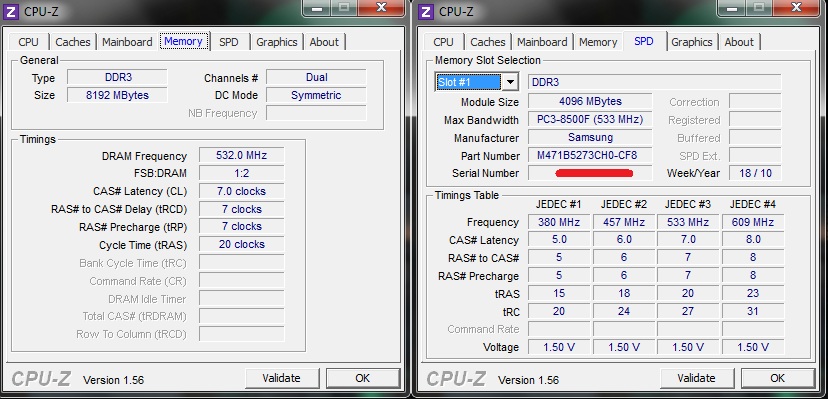The height and width of the screenshot is (399, 828).
Task: Click the CPU-Z icon in right window title bar
Action: click(x=427, y=11)
